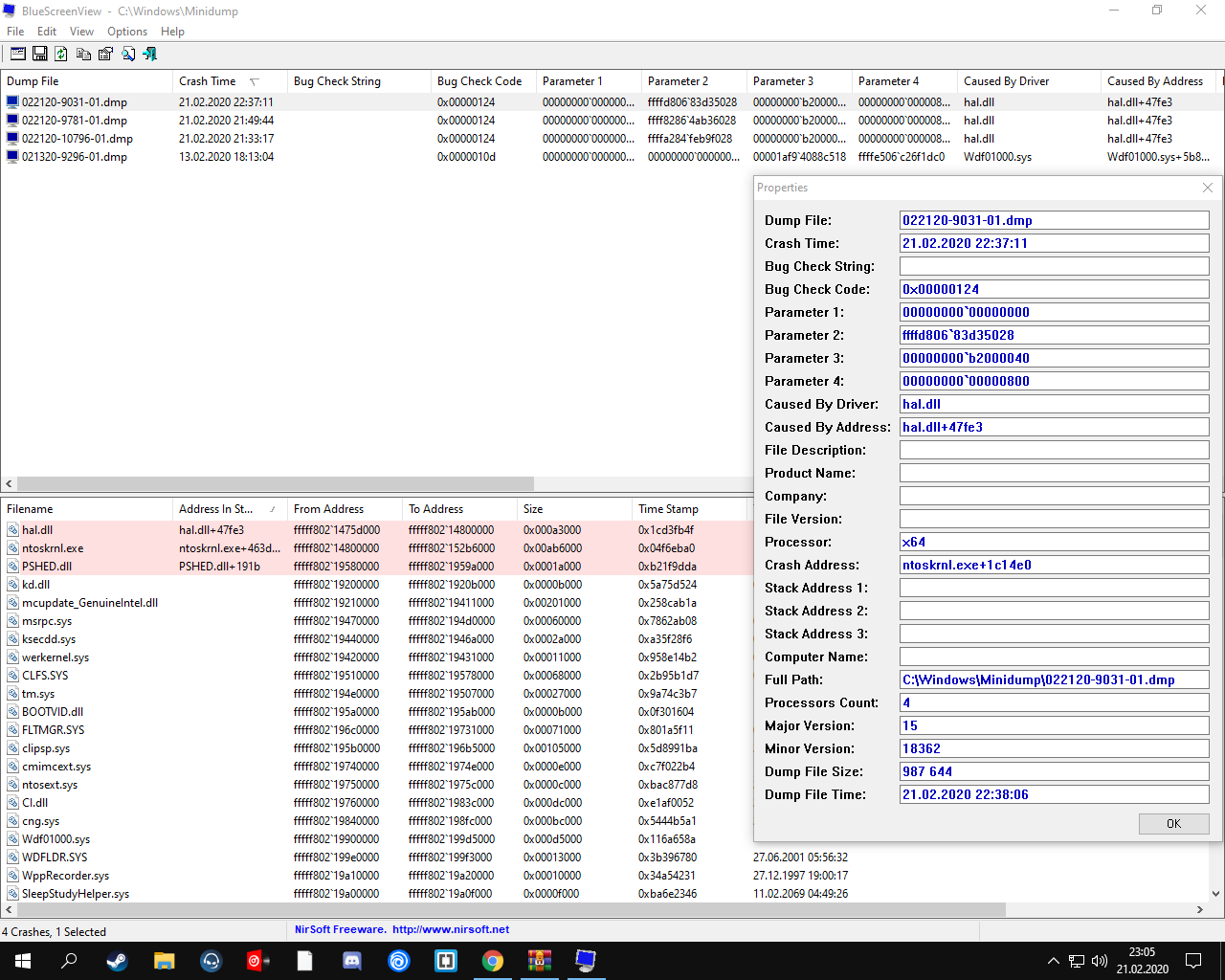Open Advanced Options from the toolbar
The height and width of the screenshot is (980, 1225).
tap(17, 54)
